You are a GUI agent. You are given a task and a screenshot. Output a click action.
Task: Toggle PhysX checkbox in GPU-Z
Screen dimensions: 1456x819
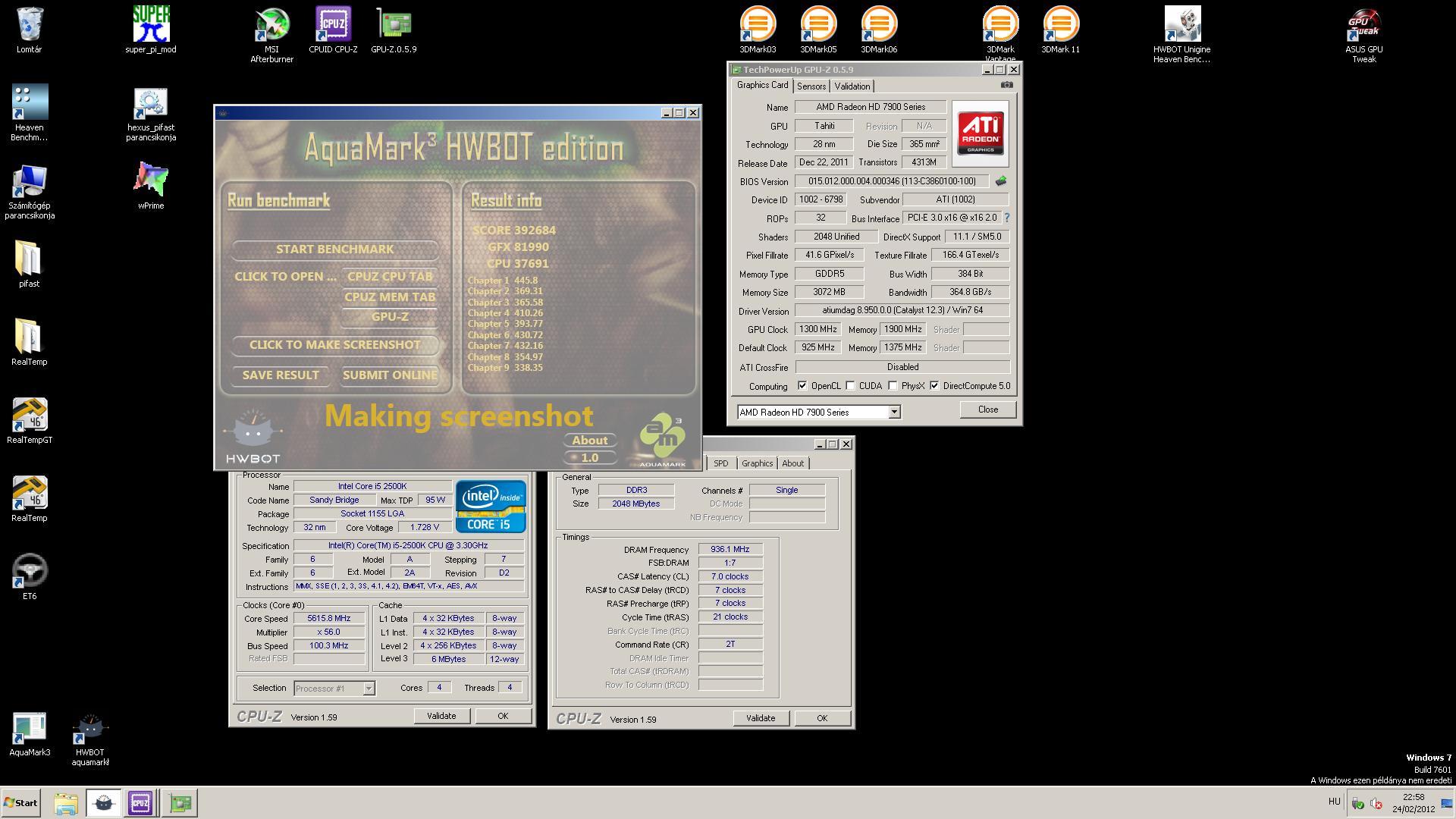(x=893, y=386)
